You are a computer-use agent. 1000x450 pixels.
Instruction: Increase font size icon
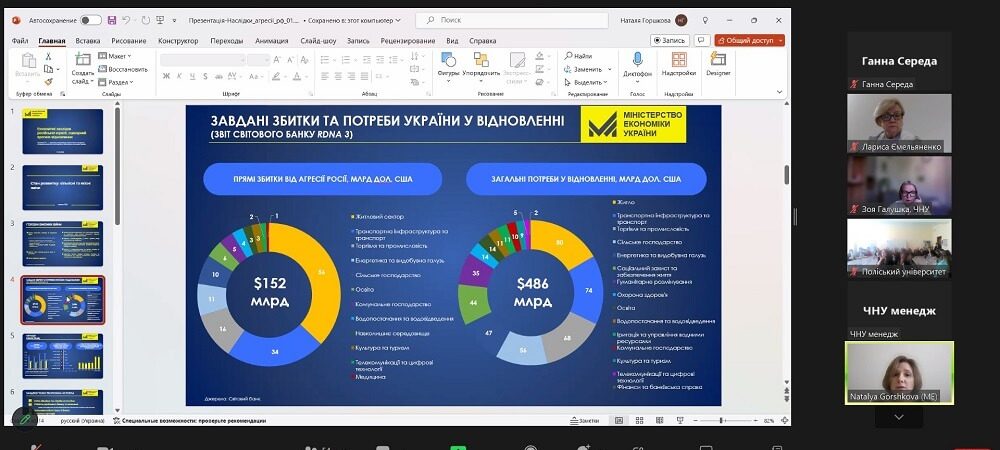tap(277, 59)
